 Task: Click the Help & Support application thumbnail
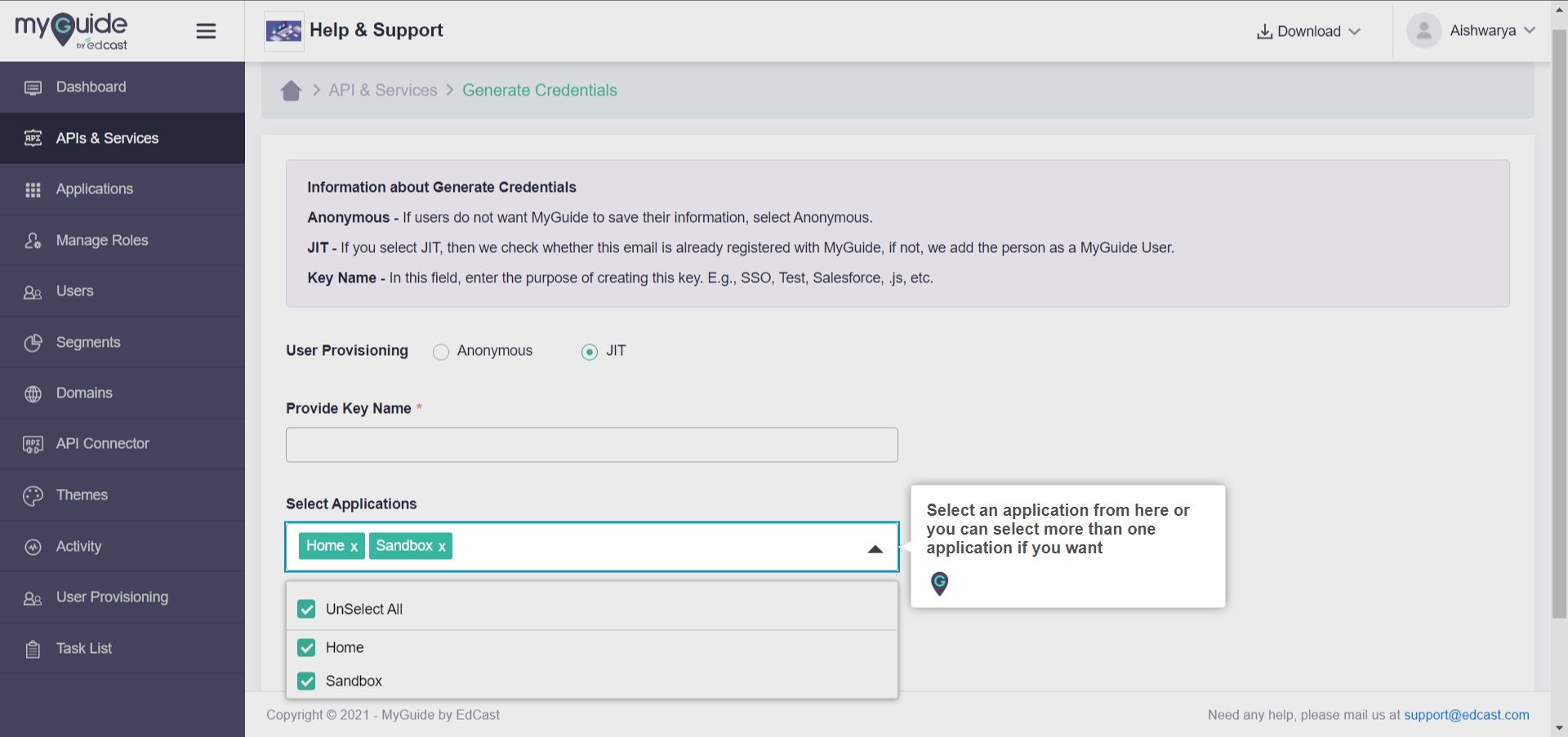click(284, 31)
